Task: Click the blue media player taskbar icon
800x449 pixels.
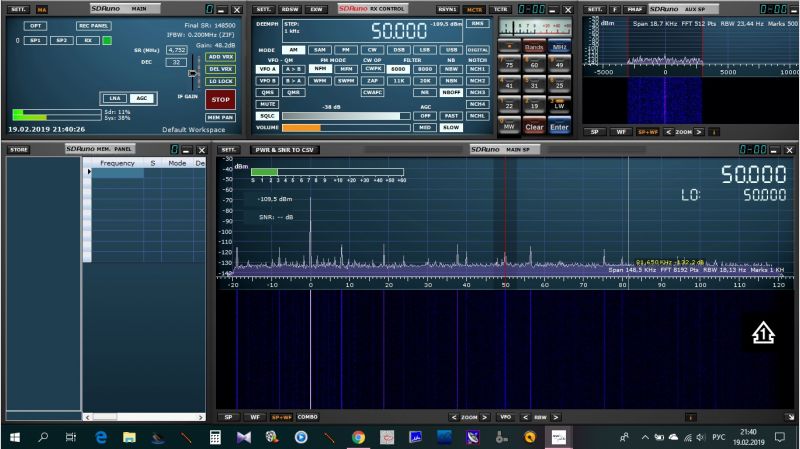Action: (x=301, y=437)
